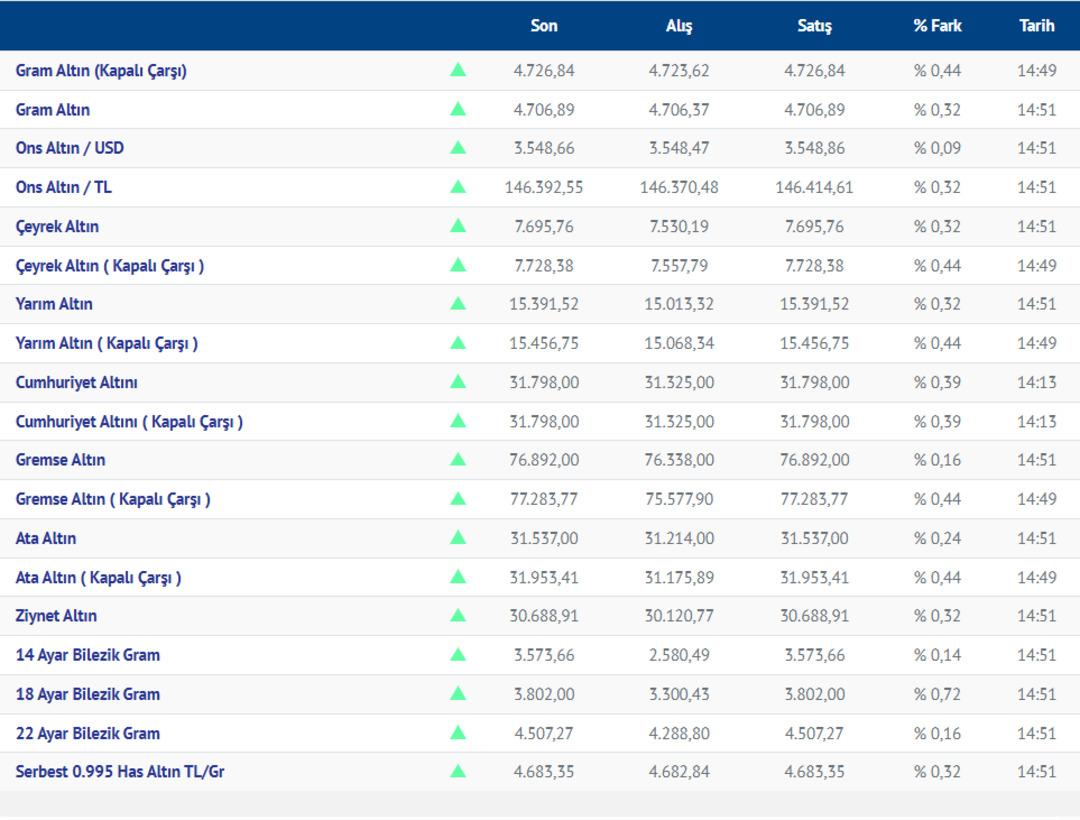Viewport: 1080px width, 820px height.
Task: Select Alış value 4.288,80
Action: click(x=679, y=734)
